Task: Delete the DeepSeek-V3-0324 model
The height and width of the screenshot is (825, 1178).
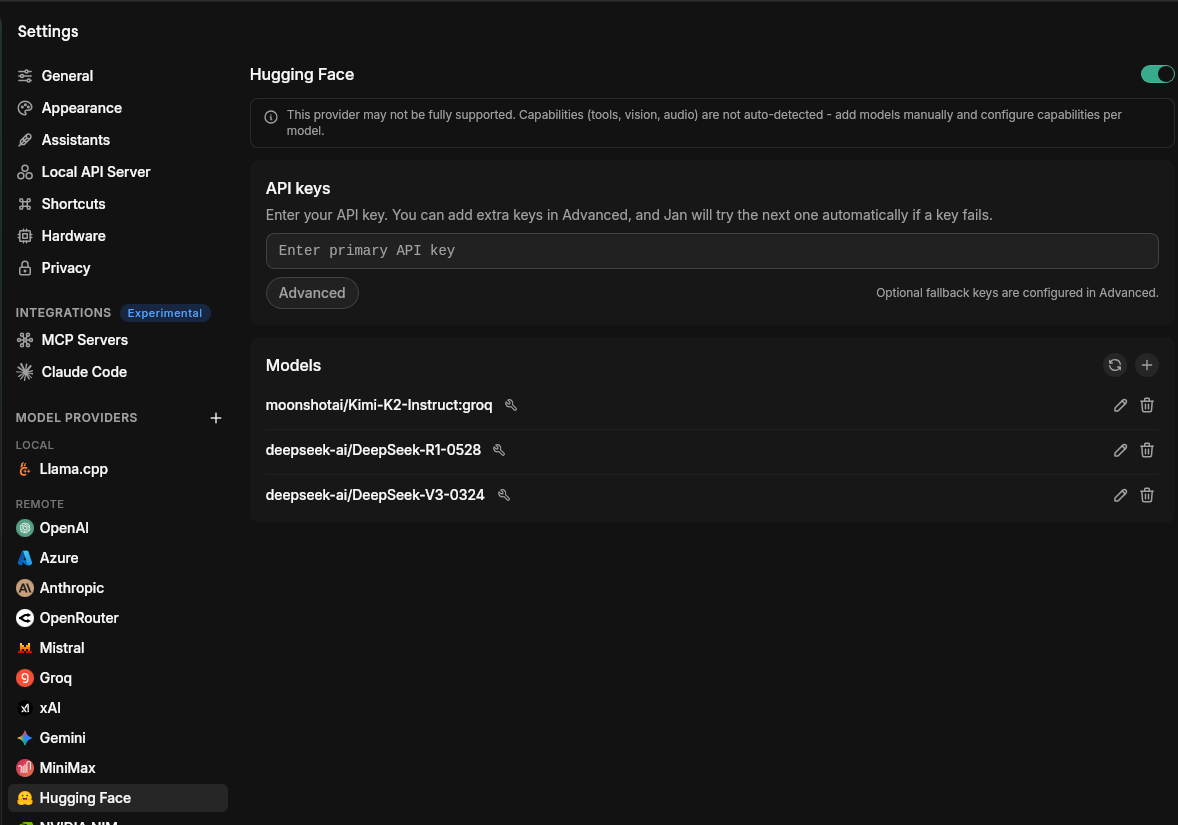Action: (x=1146, y=495)
